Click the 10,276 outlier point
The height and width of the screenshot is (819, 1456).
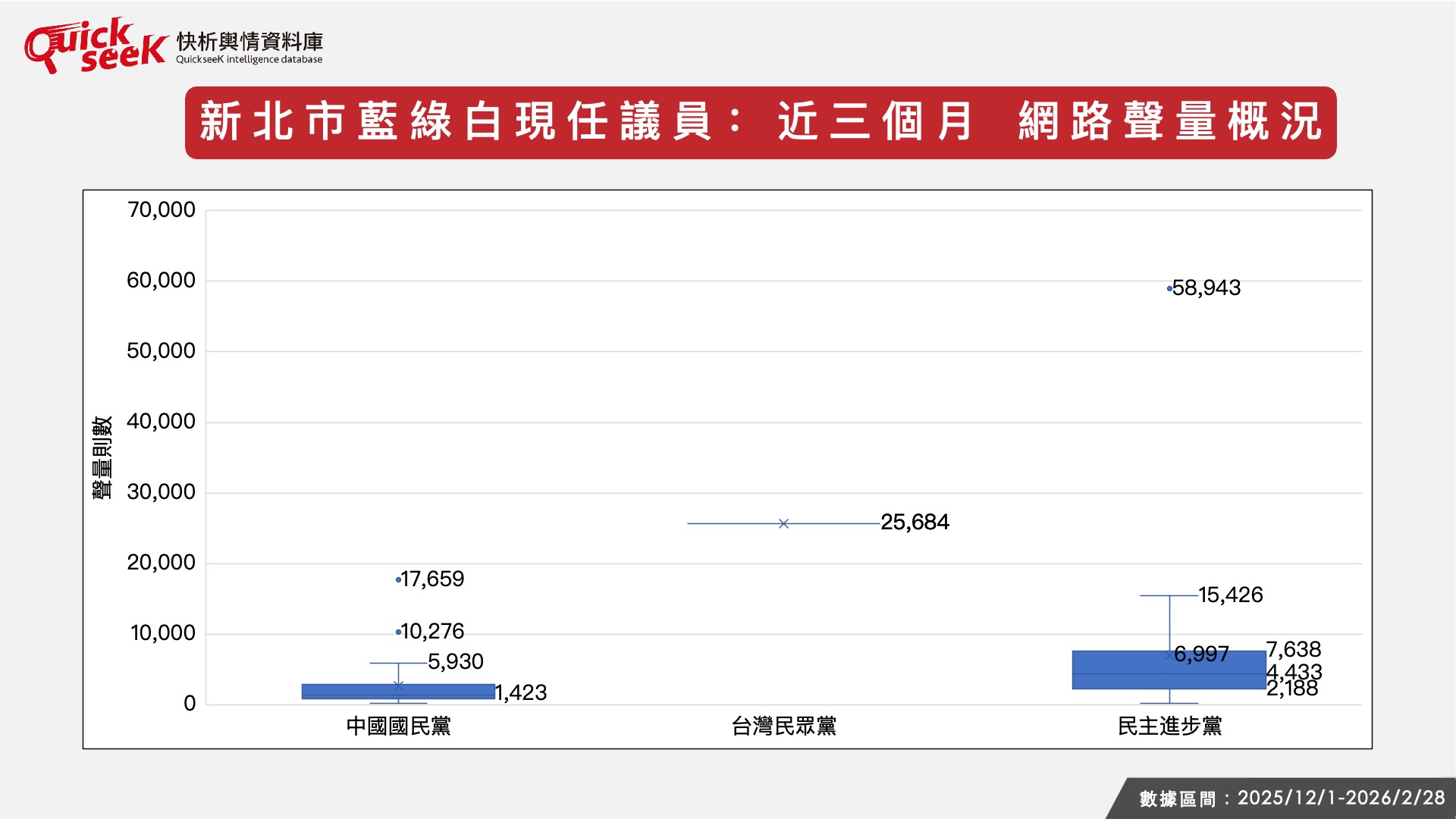398,632
